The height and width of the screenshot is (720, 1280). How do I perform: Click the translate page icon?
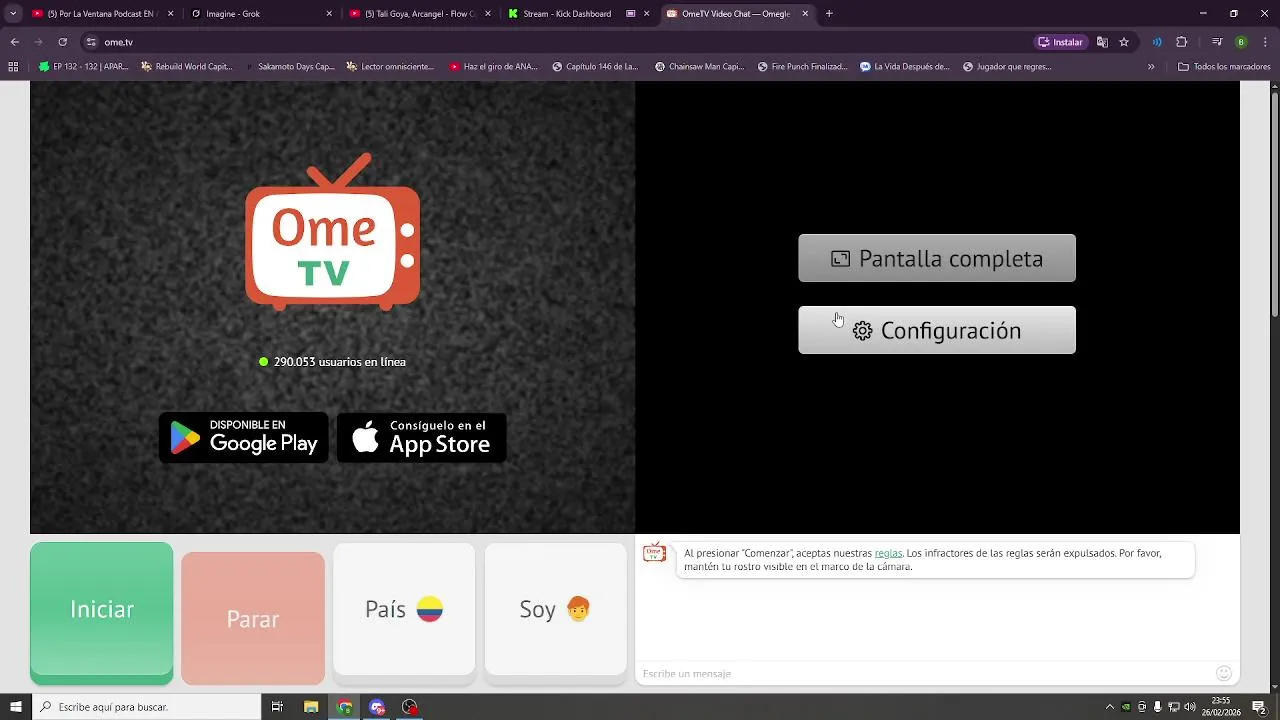click(1102, 42)
